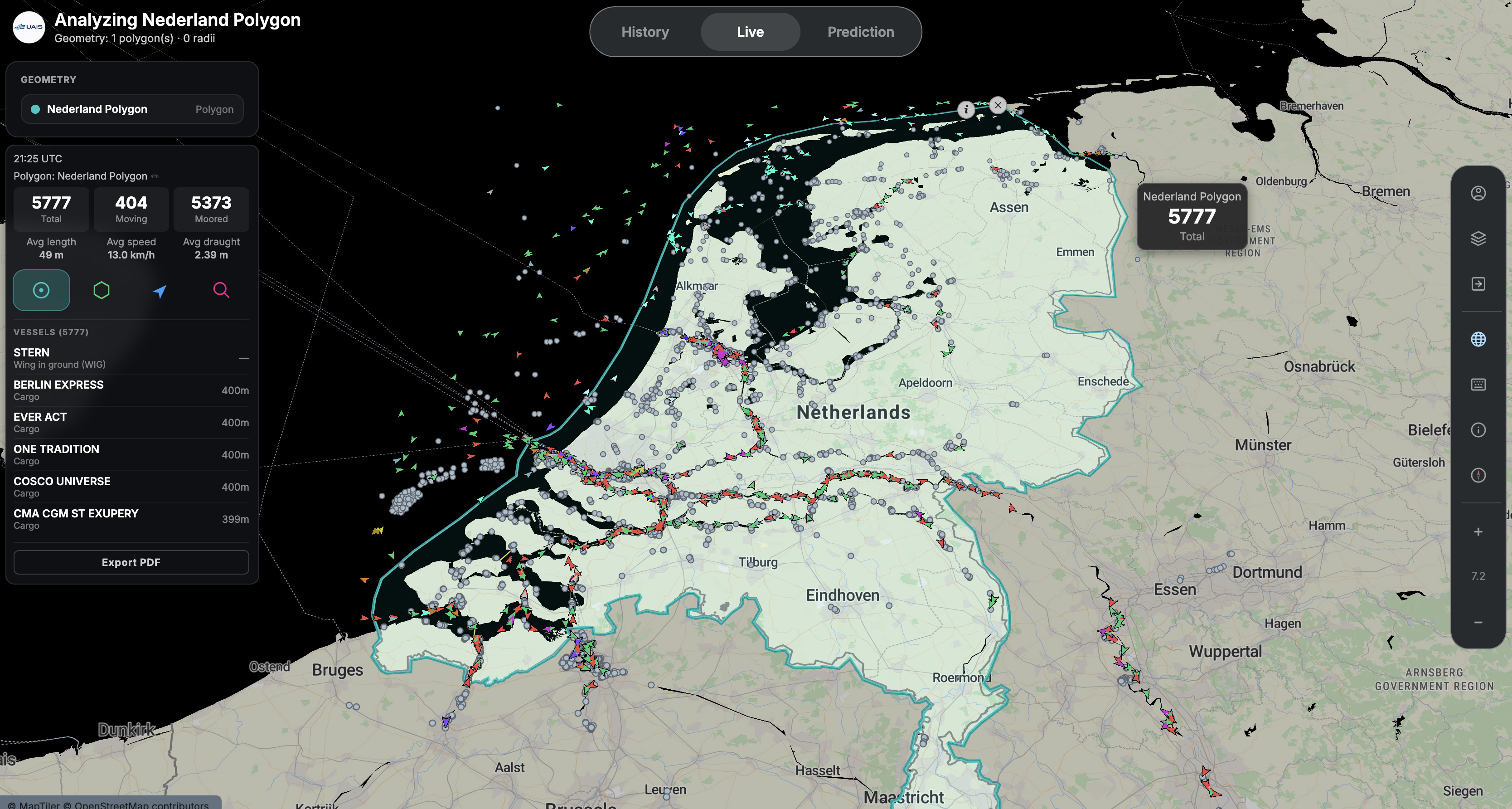Click the GEOMETRY section heading
The width and height of the screenshot is (1512, 809).
[48, 80]
